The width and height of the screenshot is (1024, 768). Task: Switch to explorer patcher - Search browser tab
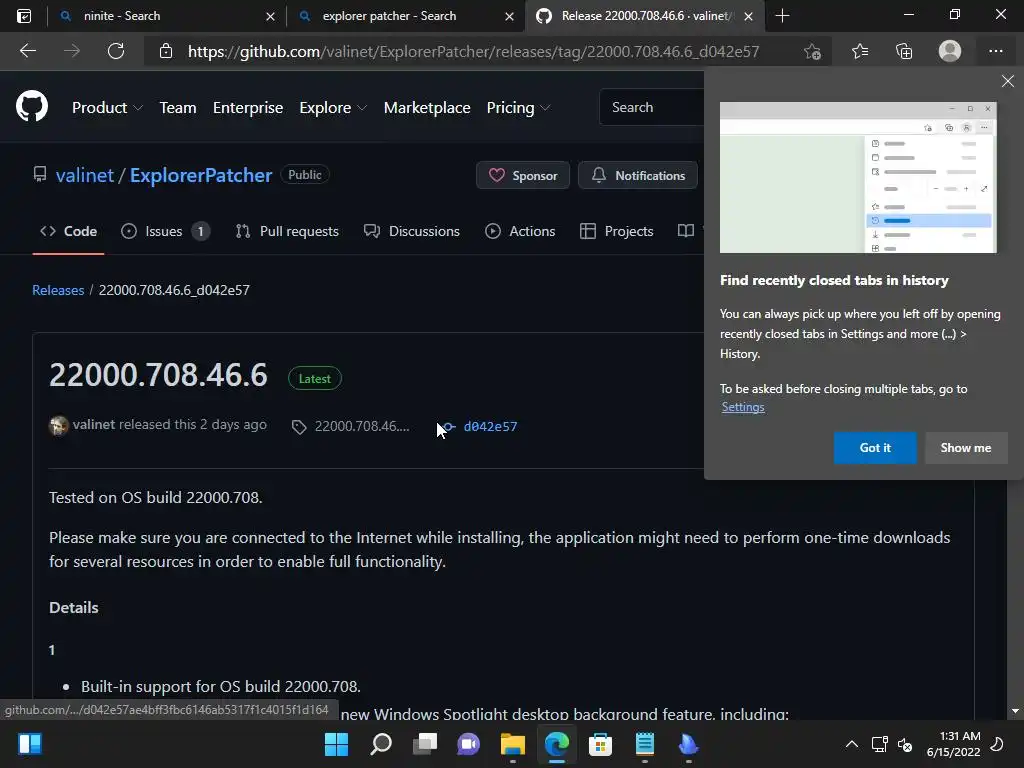pos(405,16)
